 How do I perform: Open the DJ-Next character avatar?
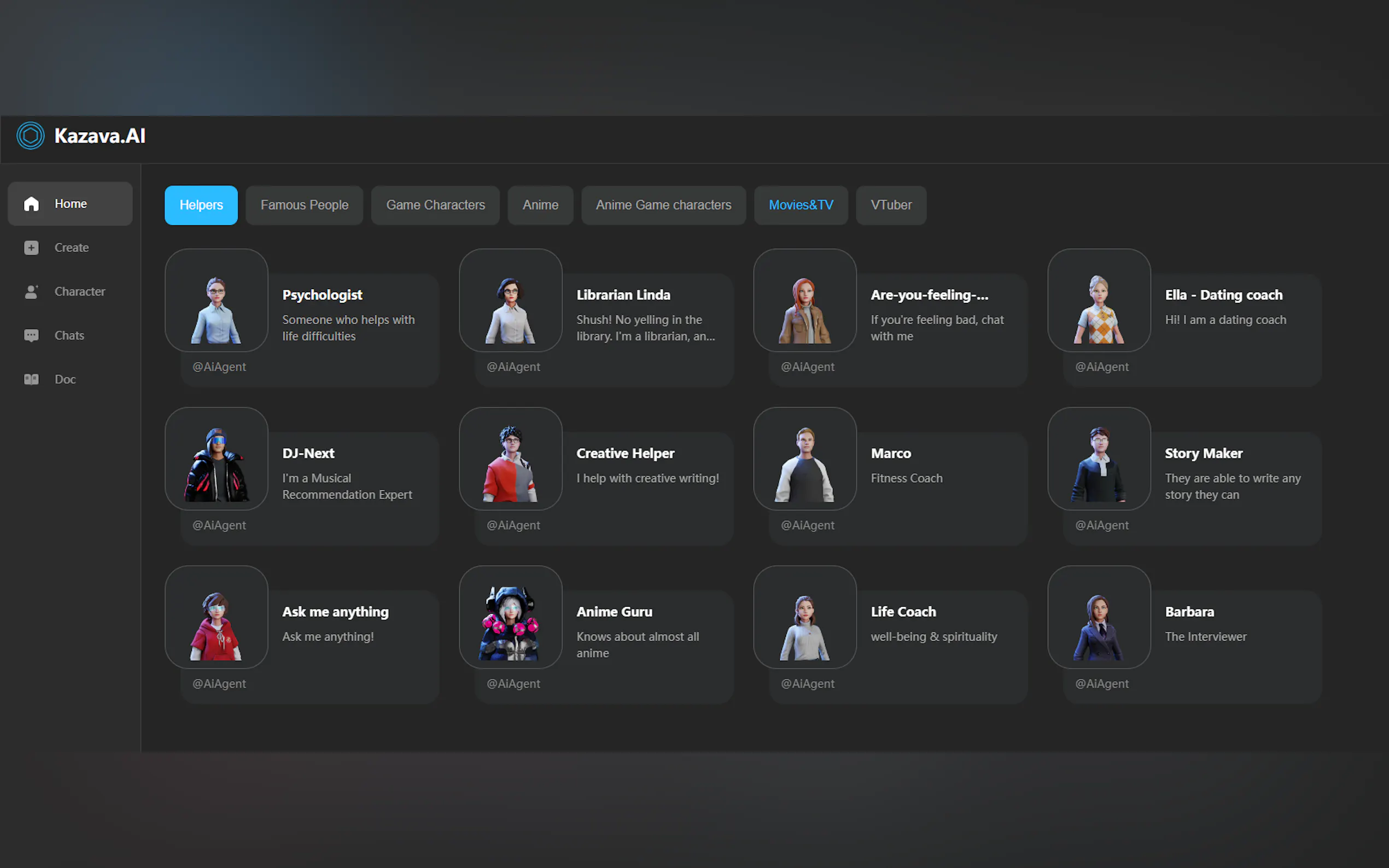point(216,459)
